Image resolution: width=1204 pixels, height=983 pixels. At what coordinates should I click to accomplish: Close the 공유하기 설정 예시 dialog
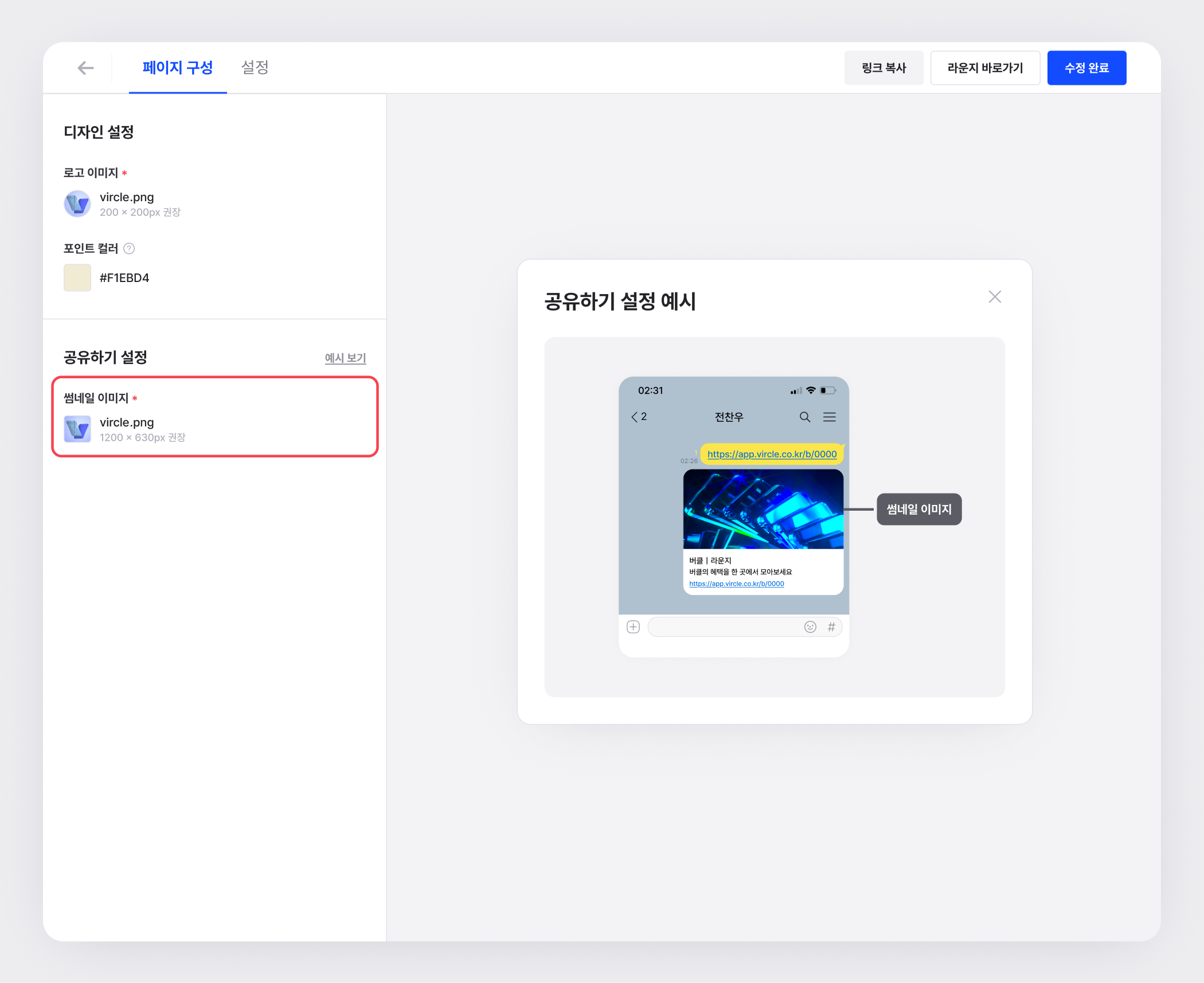(995, 297)
